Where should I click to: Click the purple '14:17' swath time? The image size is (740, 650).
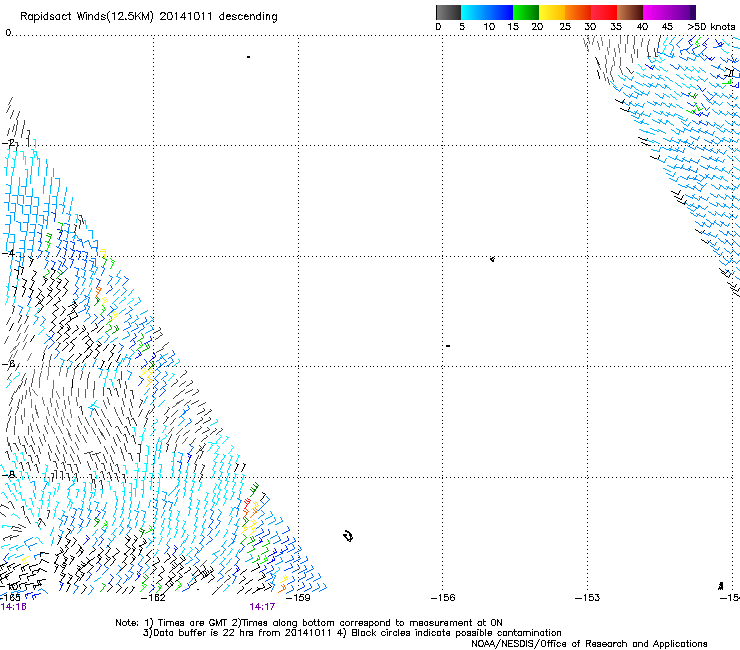(262, 607)
